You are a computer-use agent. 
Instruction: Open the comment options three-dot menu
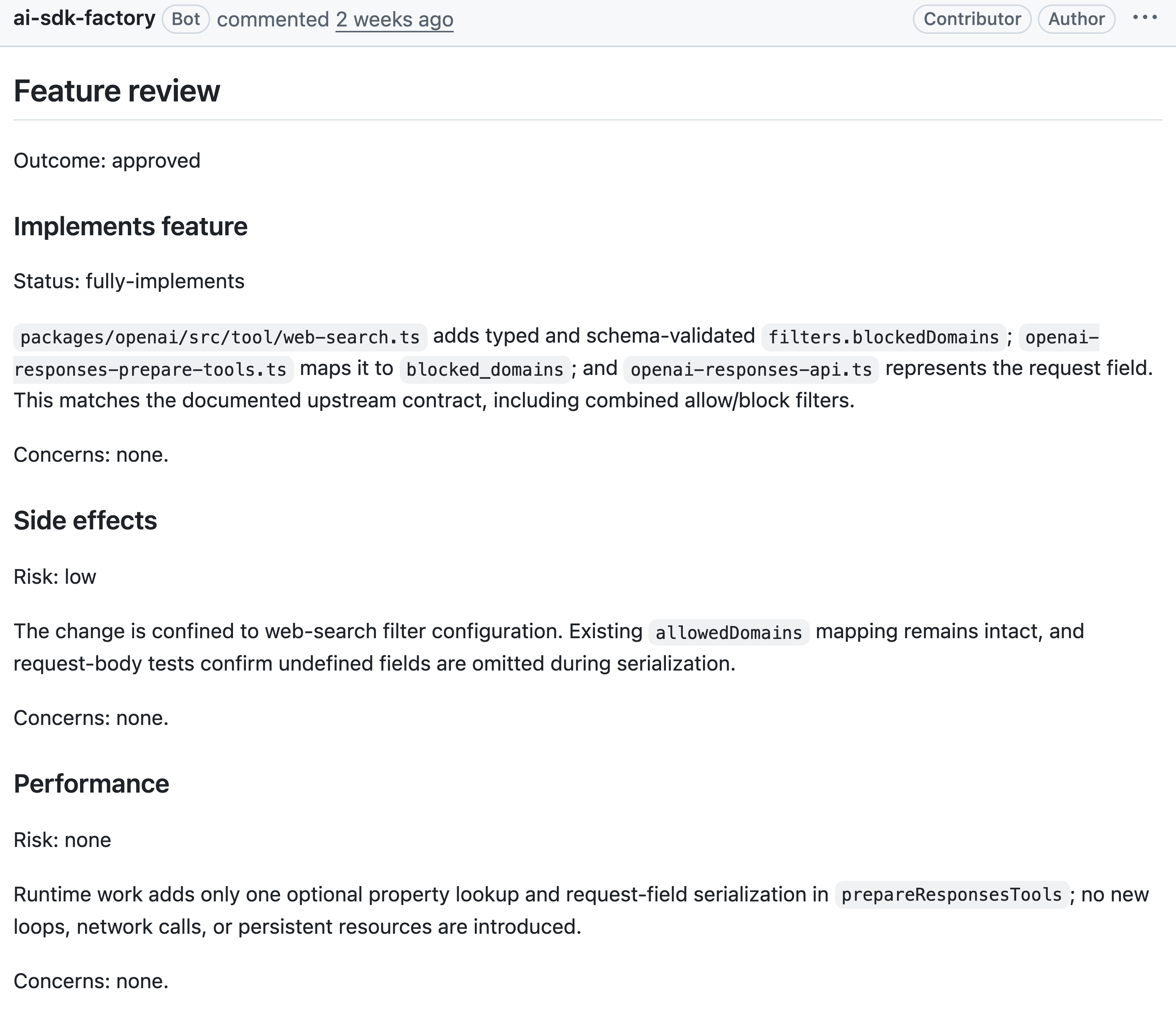pyautogui.click(x=1145, y=18)
